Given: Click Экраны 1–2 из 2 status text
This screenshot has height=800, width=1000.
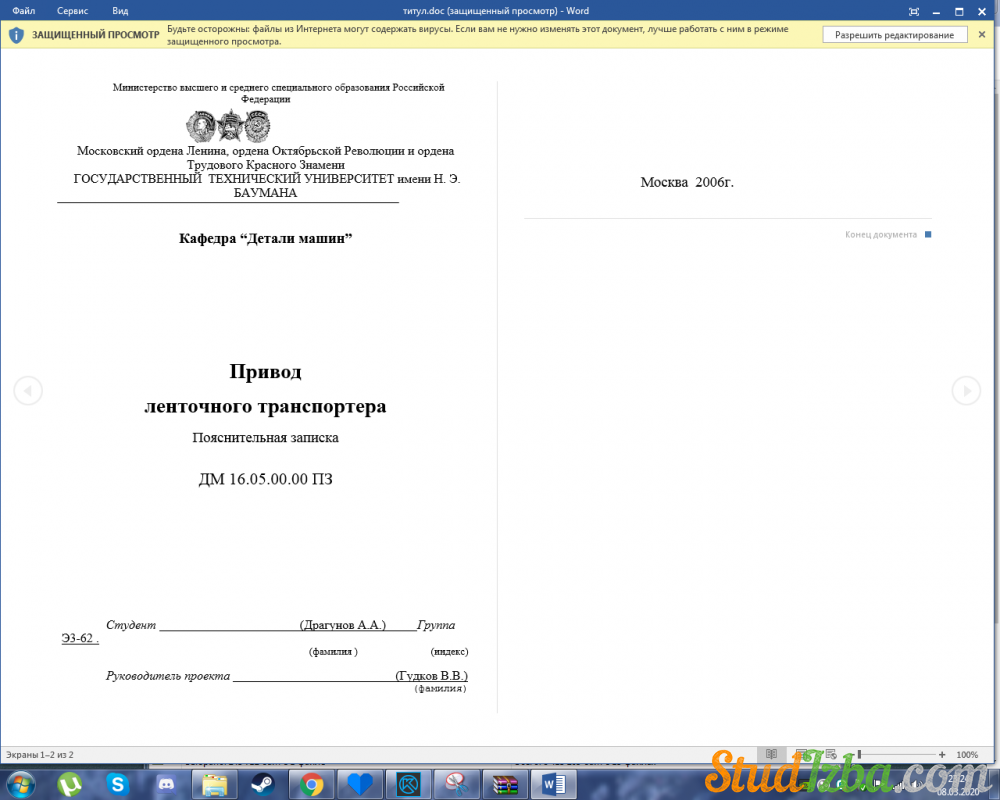Looking at the screenshot, I should coord(40,755).
